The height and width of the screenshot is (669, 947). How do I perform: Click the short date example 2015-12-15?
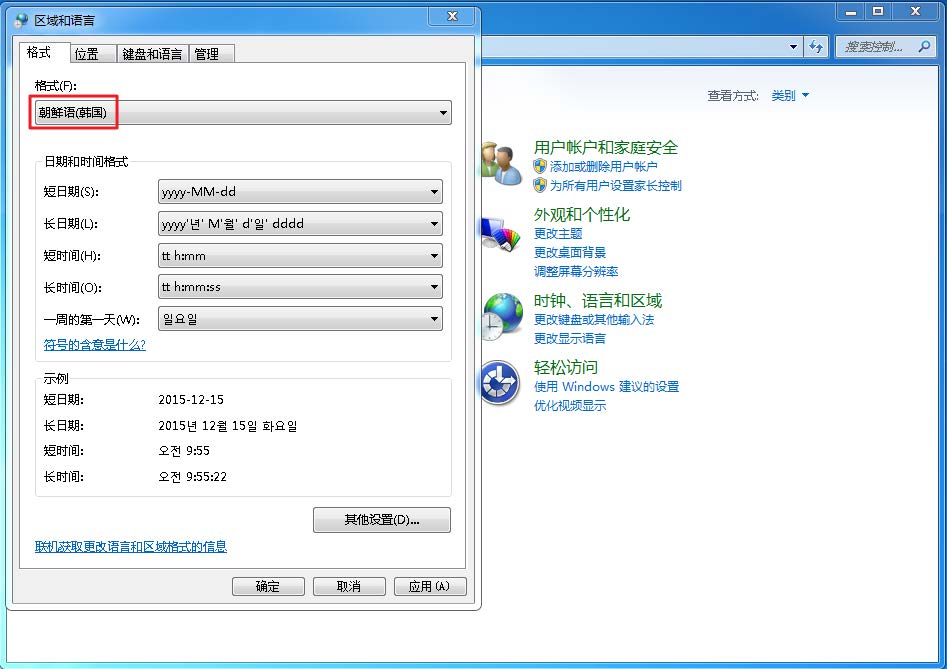coord(191,400)
